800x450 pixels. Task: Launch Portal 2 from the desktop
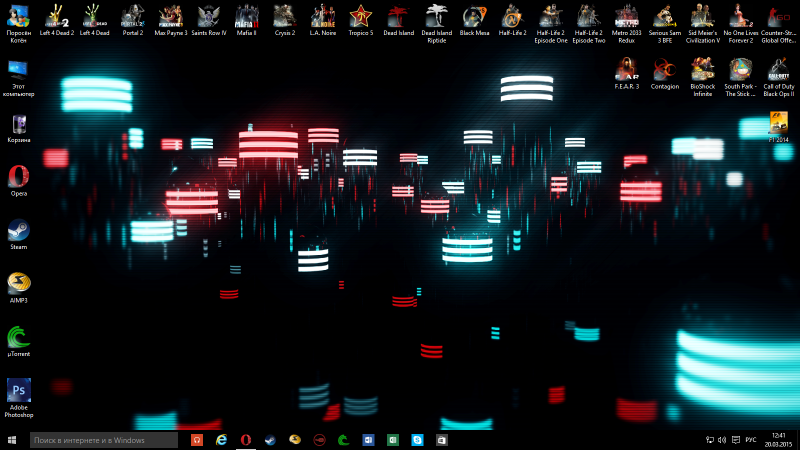133,20
